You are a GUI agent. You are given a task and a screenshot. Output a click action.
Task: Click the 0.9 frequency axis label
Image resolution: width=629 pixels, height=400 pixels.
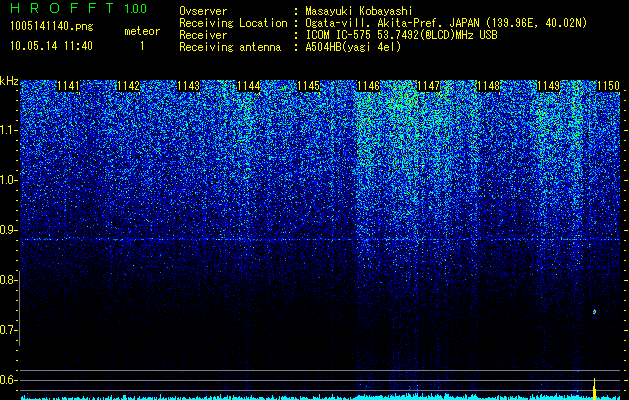(x=8, y=230)
